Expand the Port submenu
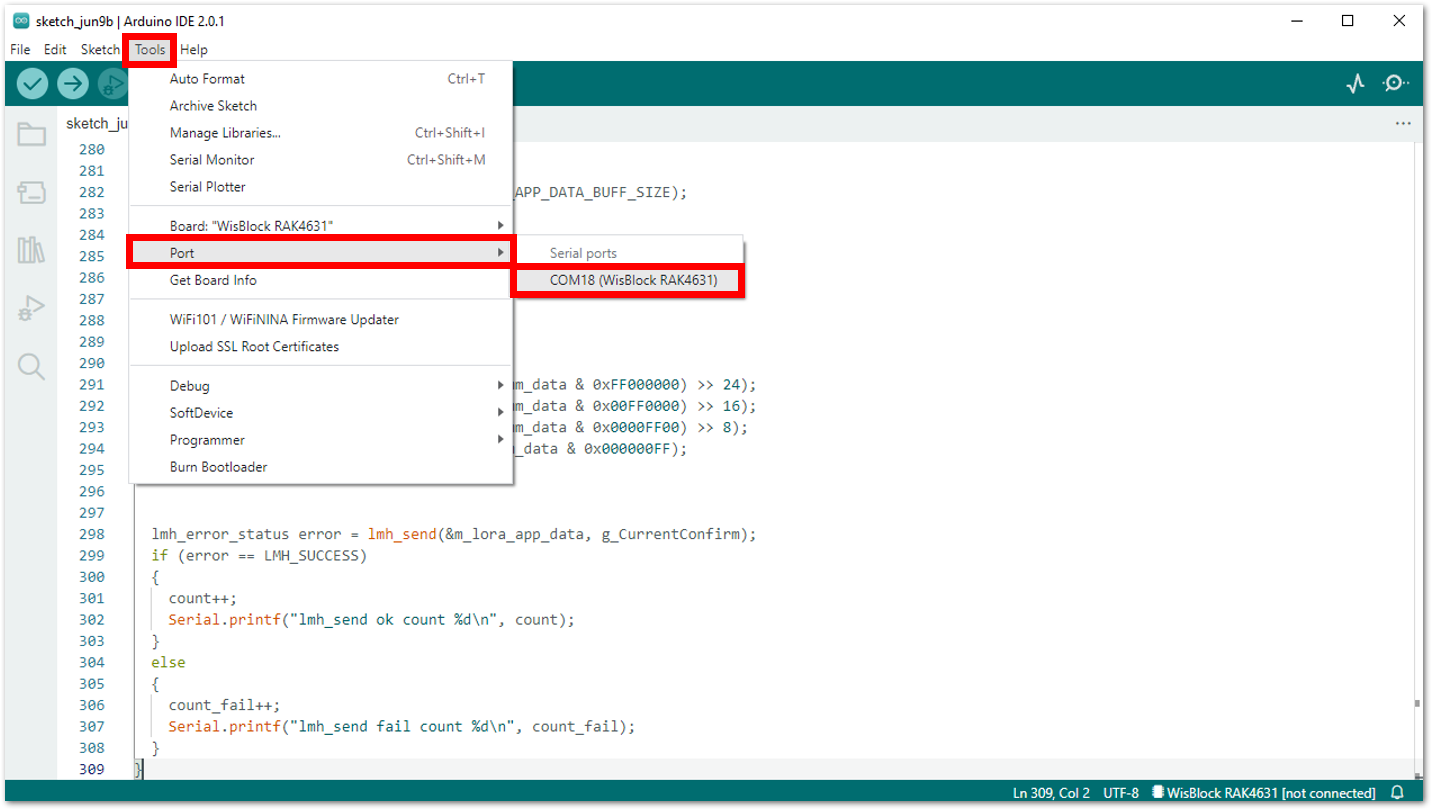Image resolution: width=1432 pixels, height=810 pixels. 321,253
